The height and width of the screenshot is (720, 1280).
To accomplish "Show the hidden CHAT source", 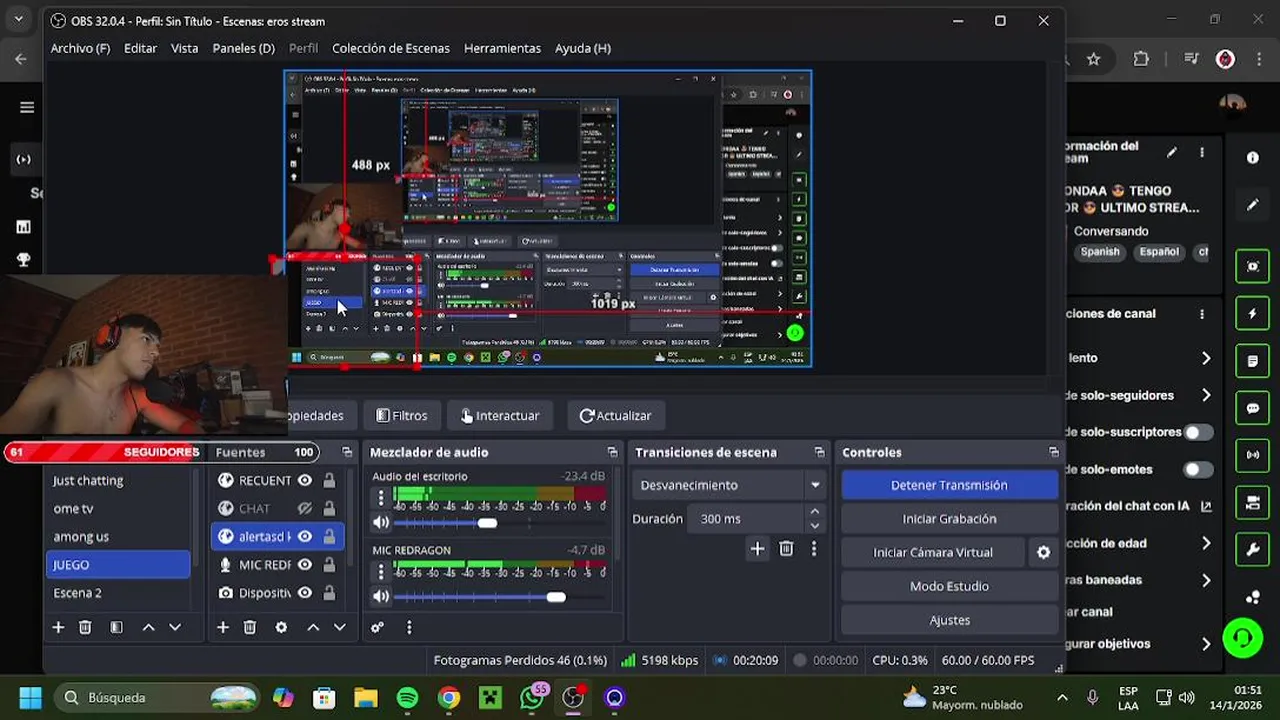I will 305,508.
